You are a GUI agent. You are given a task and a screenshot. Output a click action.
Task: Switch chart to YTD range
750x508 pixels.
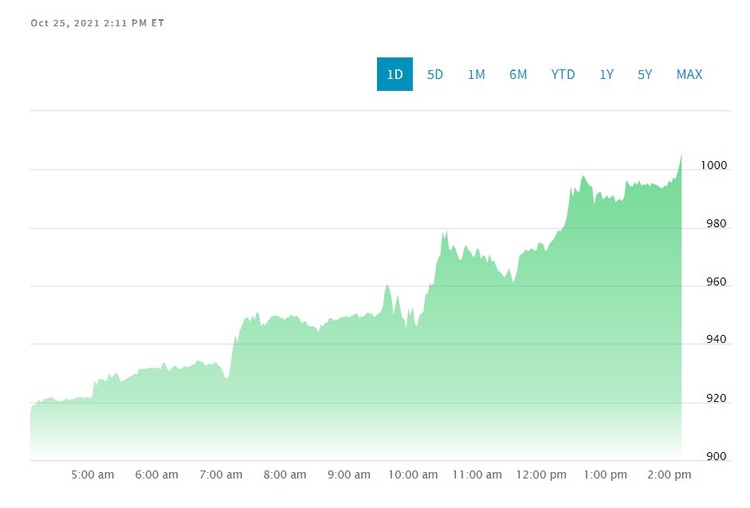click(x=563, y=74)
